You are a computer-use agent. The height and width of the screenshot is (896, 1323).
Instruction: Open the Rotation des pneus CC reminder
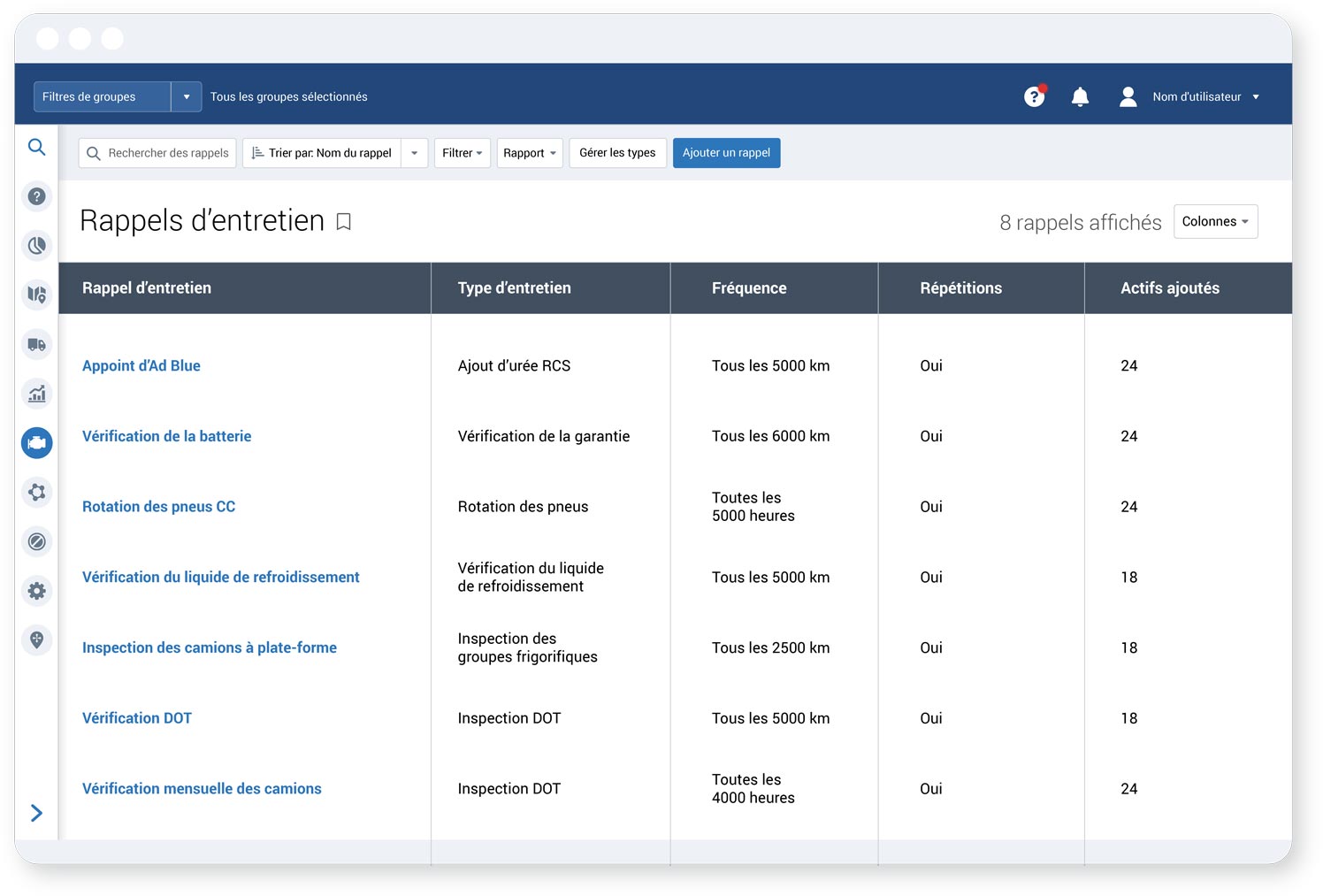(x=158, y=507)
